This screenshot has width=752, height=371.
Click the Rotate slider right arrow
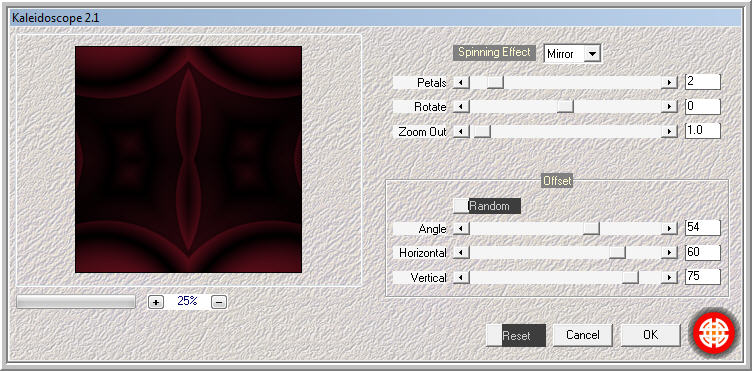tap(669, 107)
